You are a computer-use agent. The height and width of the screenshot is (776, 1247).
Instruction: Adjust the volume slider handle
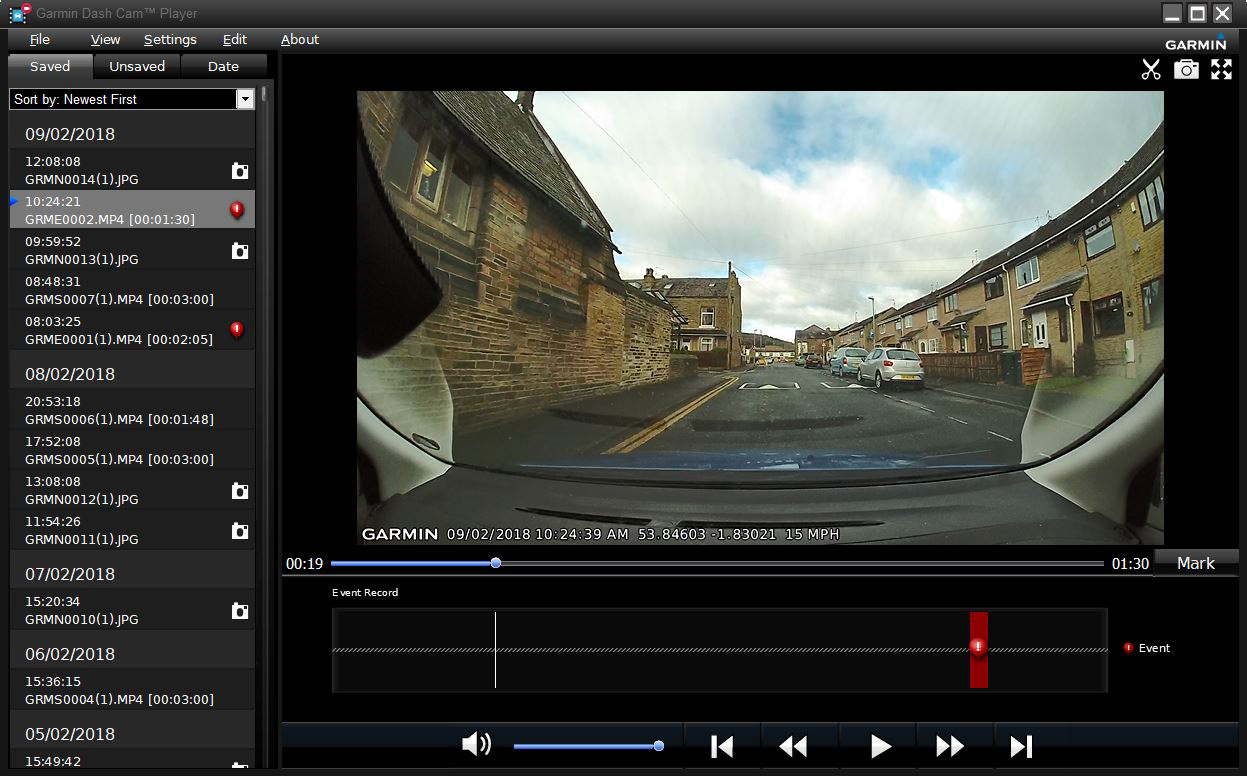click(x=659, y=746)
